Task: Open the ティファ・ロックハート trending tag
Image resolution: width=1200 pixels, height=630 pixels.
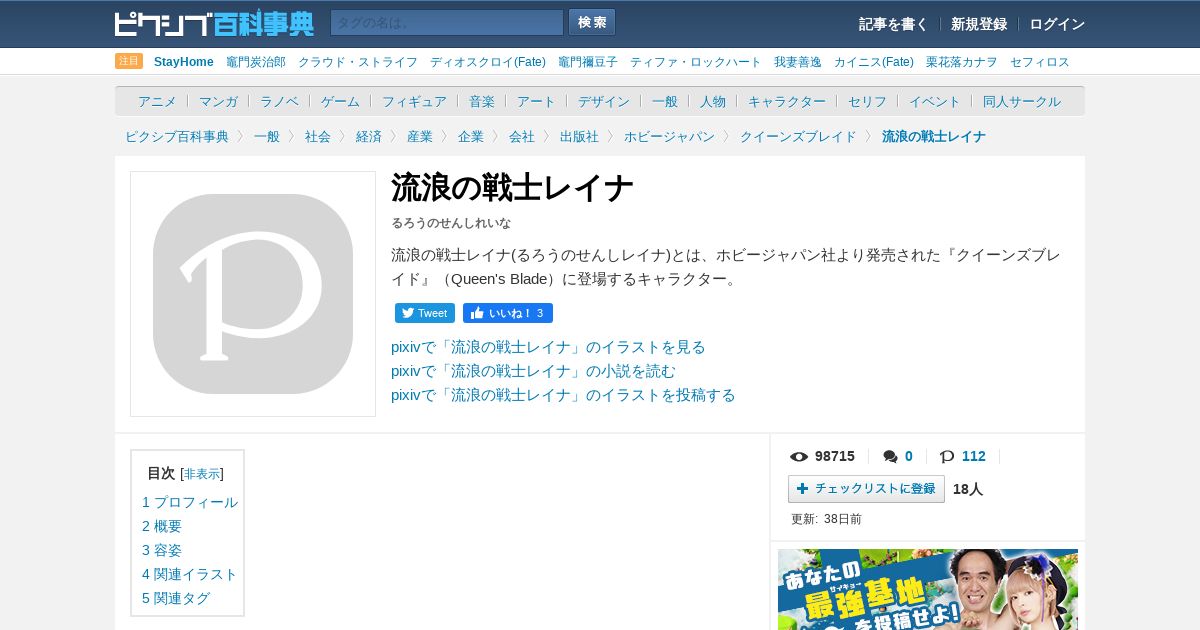Action: pos(696,62)
